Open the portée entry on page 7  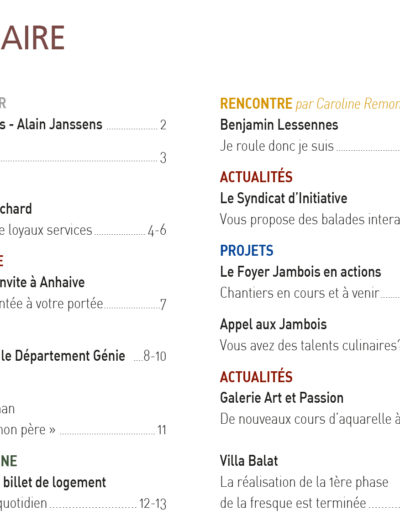click(83, 304)
